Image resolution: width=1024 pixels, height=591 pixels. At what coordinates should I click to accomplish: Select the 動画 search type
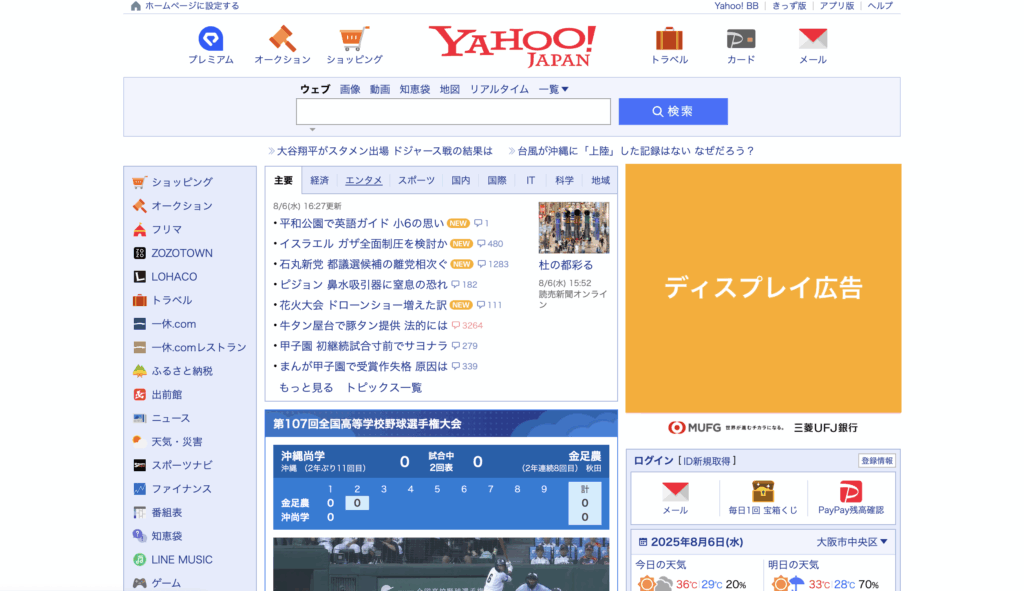click(379, 89)
